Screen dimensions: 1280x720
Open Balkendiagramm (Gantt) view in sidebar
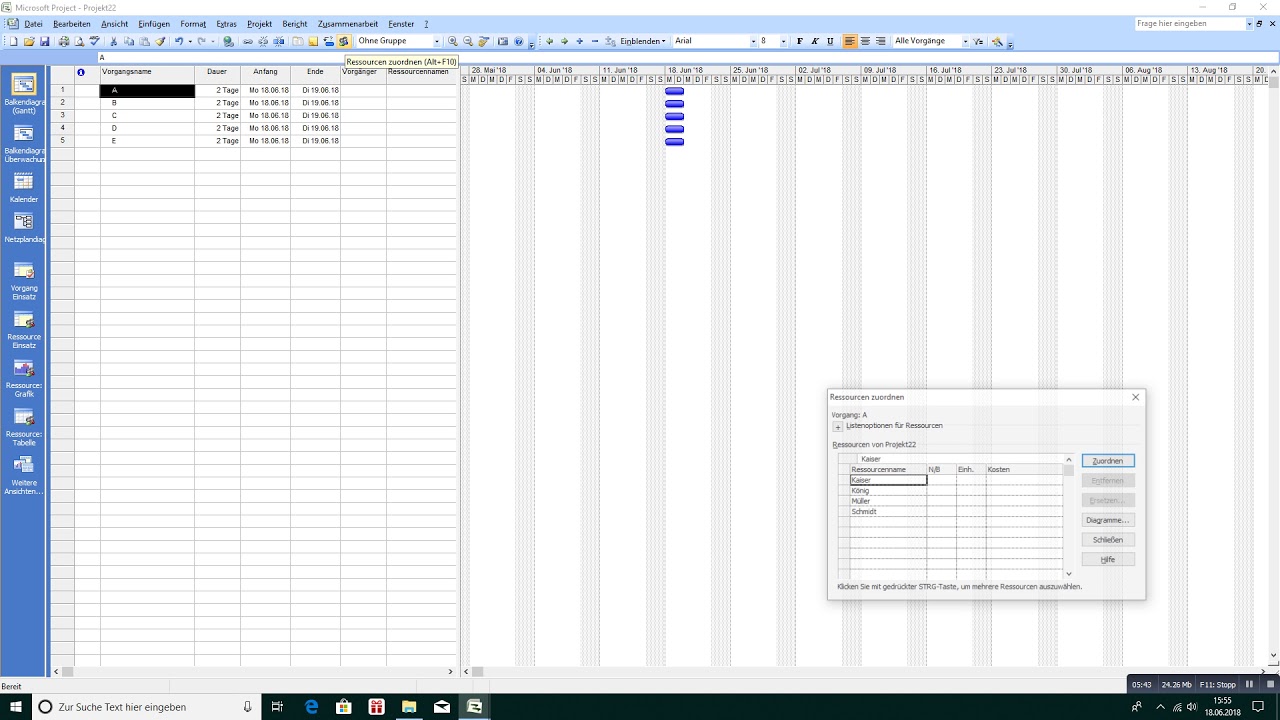coord(23,94)
